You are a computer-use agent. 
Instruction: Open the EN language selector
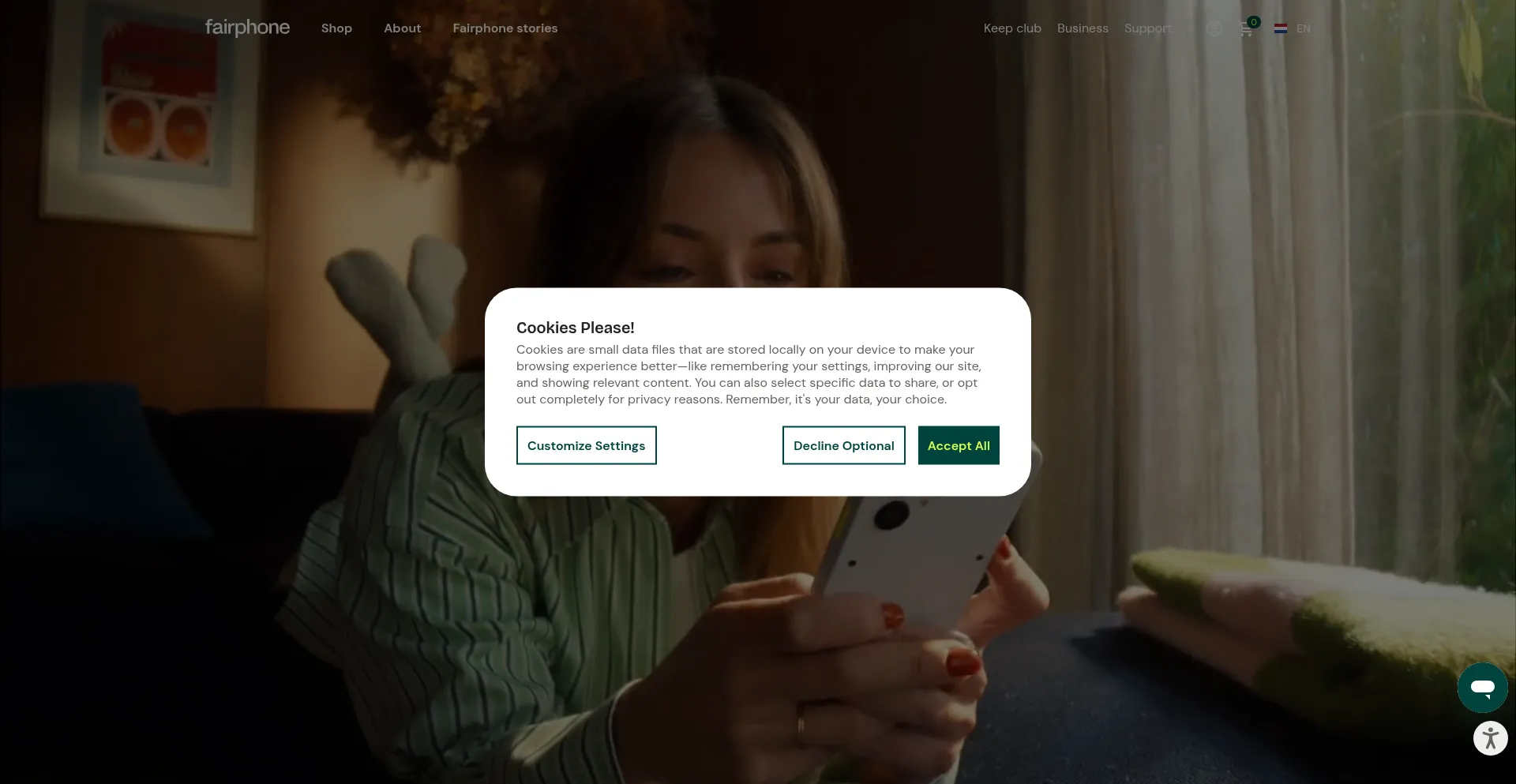1303,28
